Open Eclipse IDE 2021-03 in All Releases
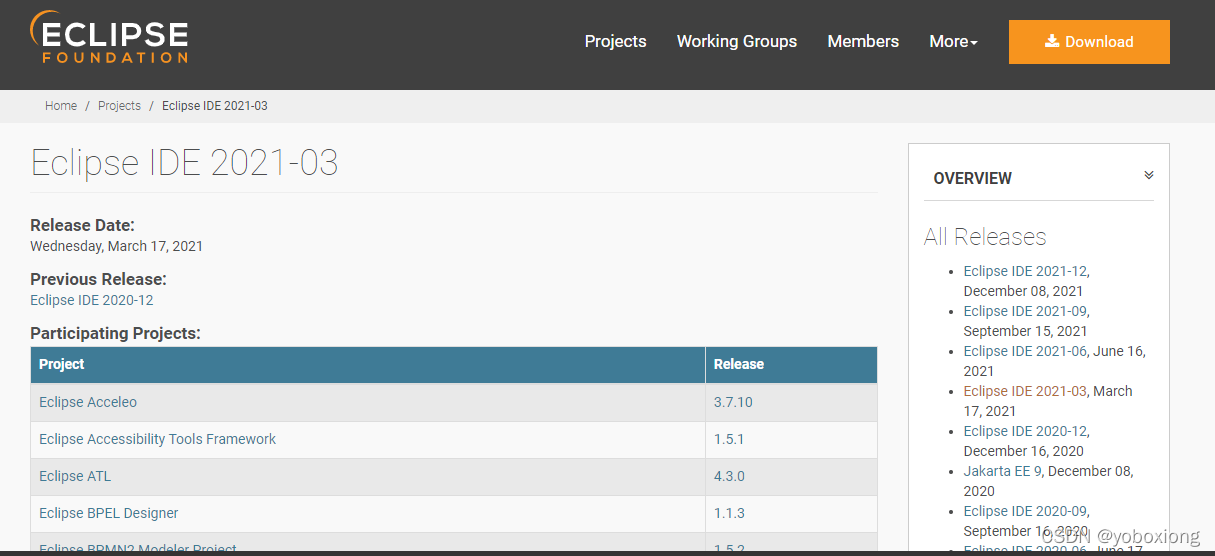 point(1025,391)
